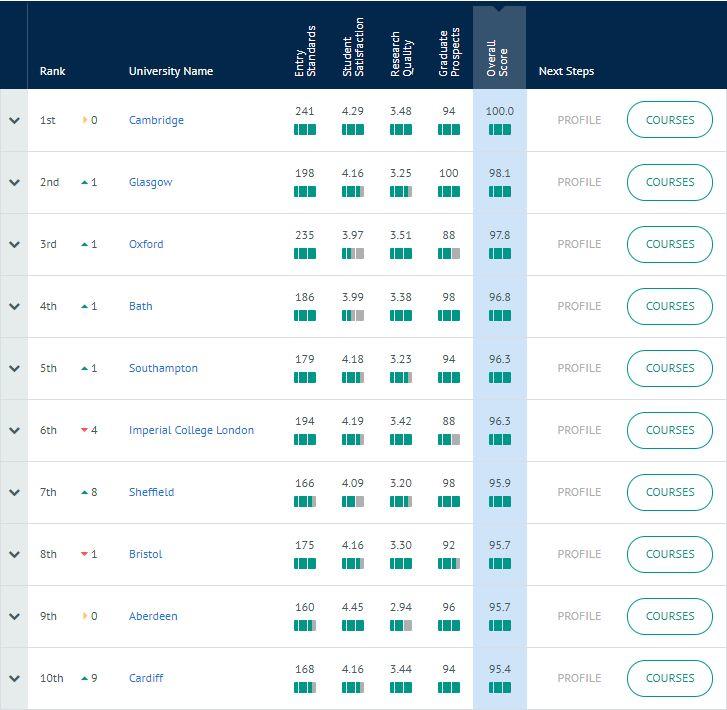Click Entry Standards rating bar for Bristol
Viewport: 727px width, 710px height.
305,564
